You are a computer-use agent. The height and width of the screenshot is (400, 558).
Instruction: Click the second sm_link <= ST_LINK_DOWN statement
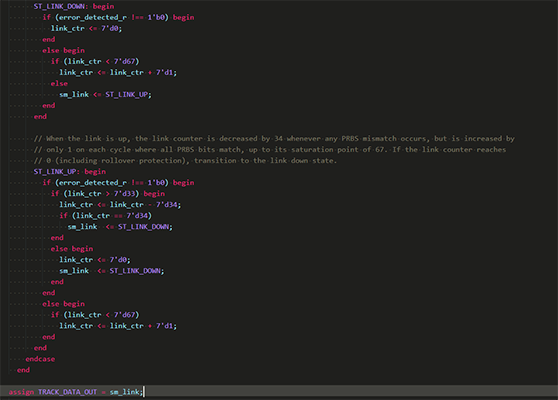click(x=112, y=271)
